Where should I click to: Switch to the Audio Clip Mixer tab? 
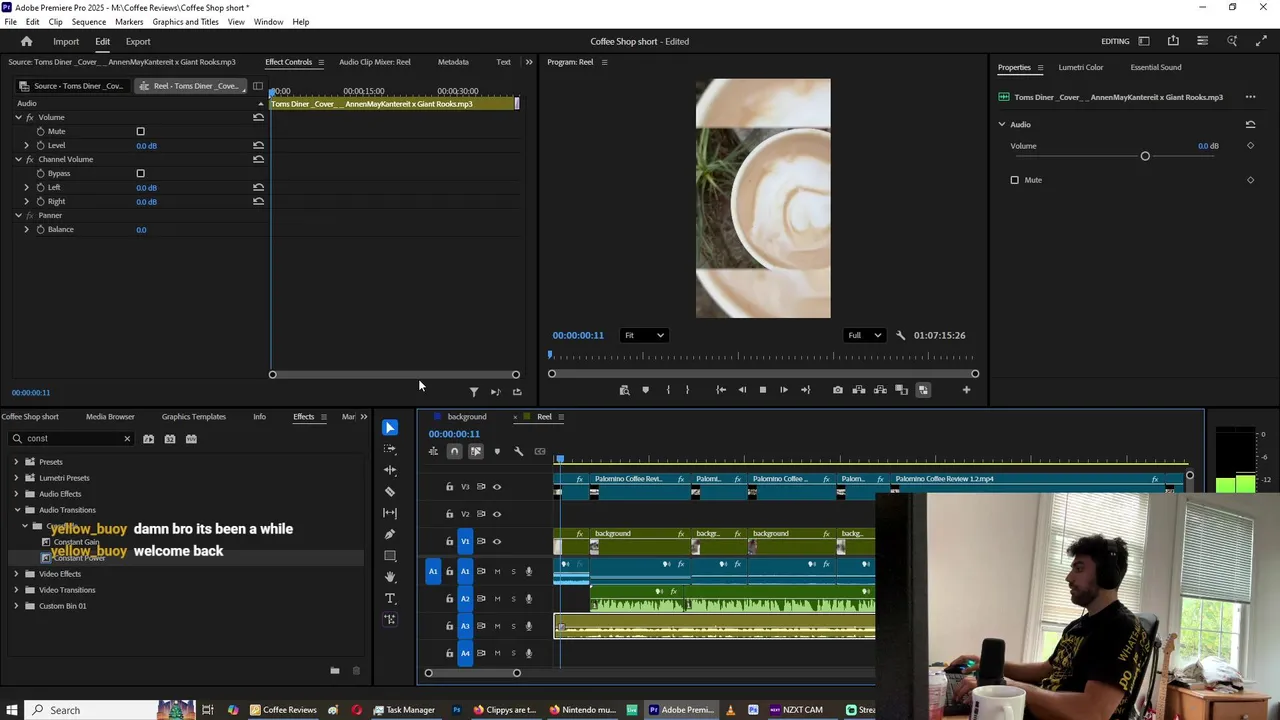click(x=374, y=62)
